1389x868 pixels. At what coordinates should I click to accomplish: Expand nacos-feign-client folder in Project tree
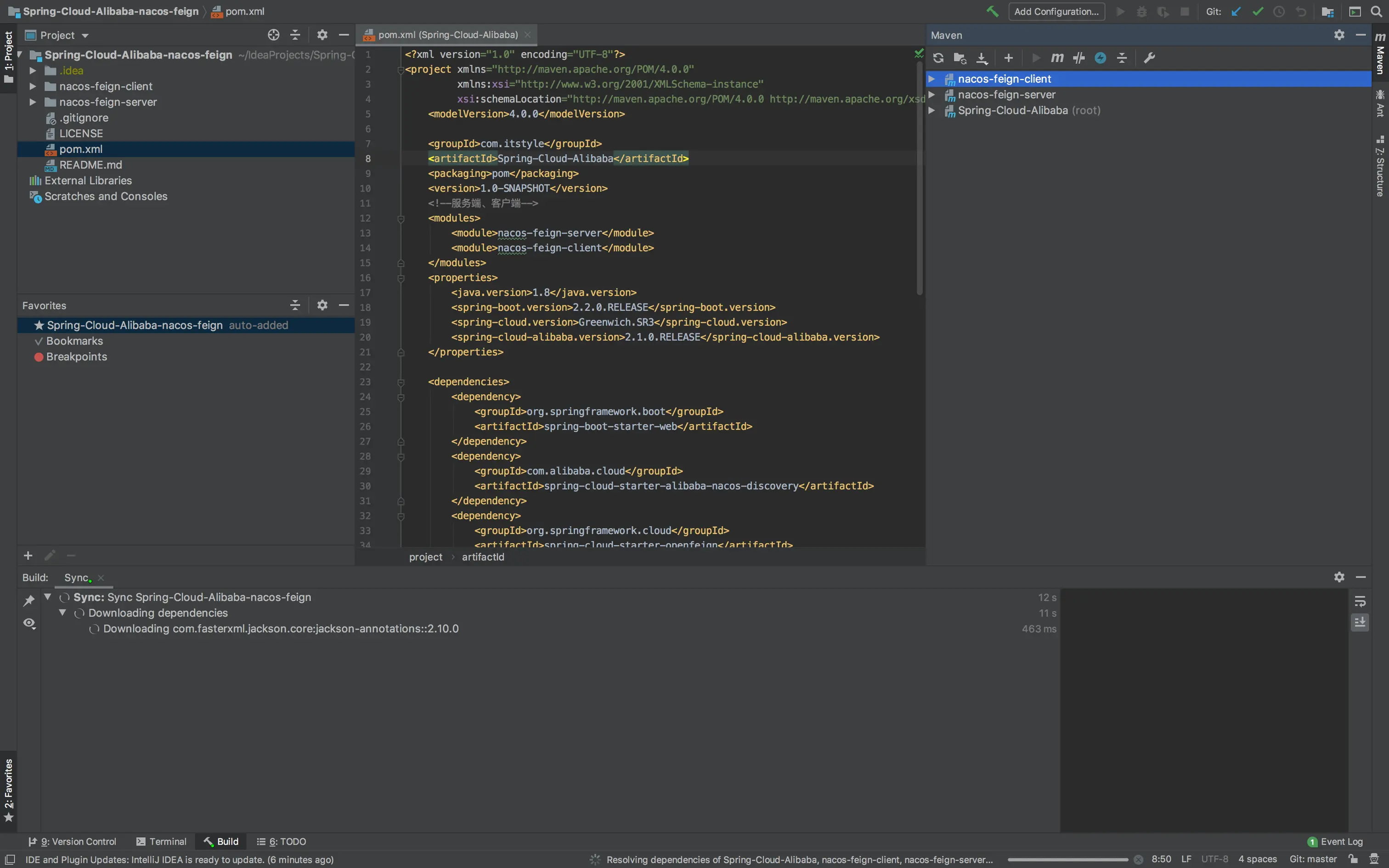(x=33, y=86)
